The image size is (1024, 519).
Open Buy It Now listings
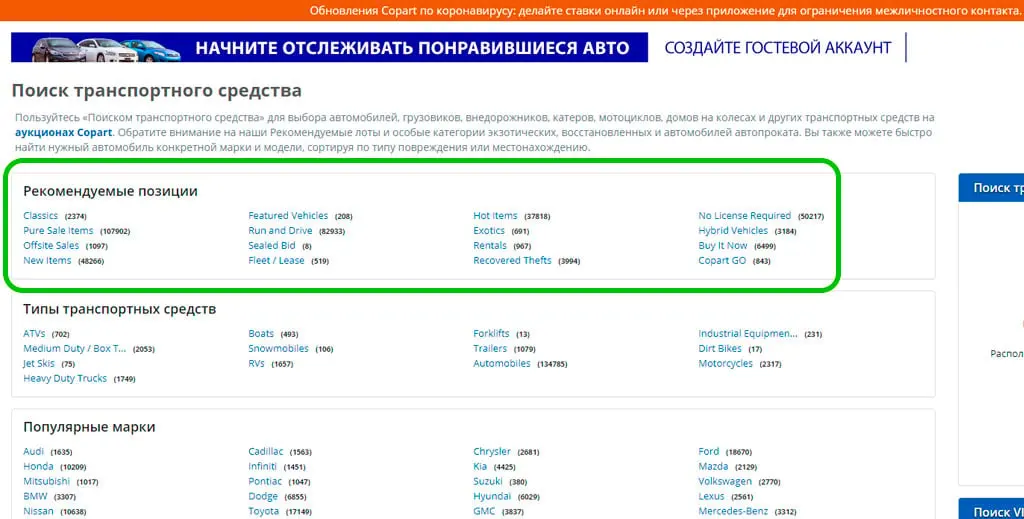pos(723,245)
